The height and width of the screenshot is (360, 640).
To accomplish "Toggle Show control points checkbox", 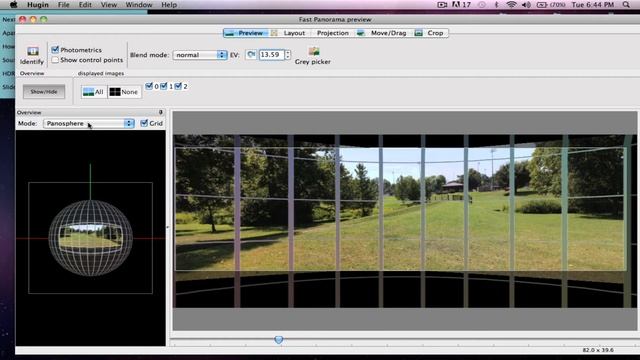I will 55,60.
